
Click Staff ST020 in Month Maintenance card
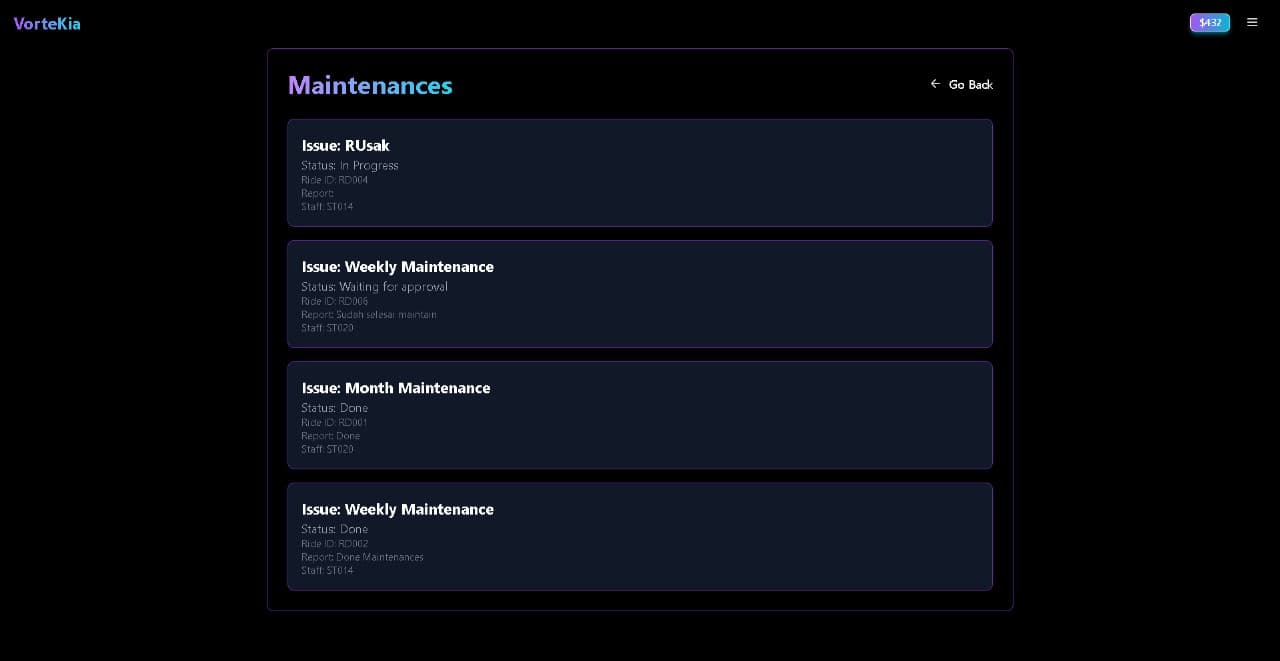[x=327, y=449]
